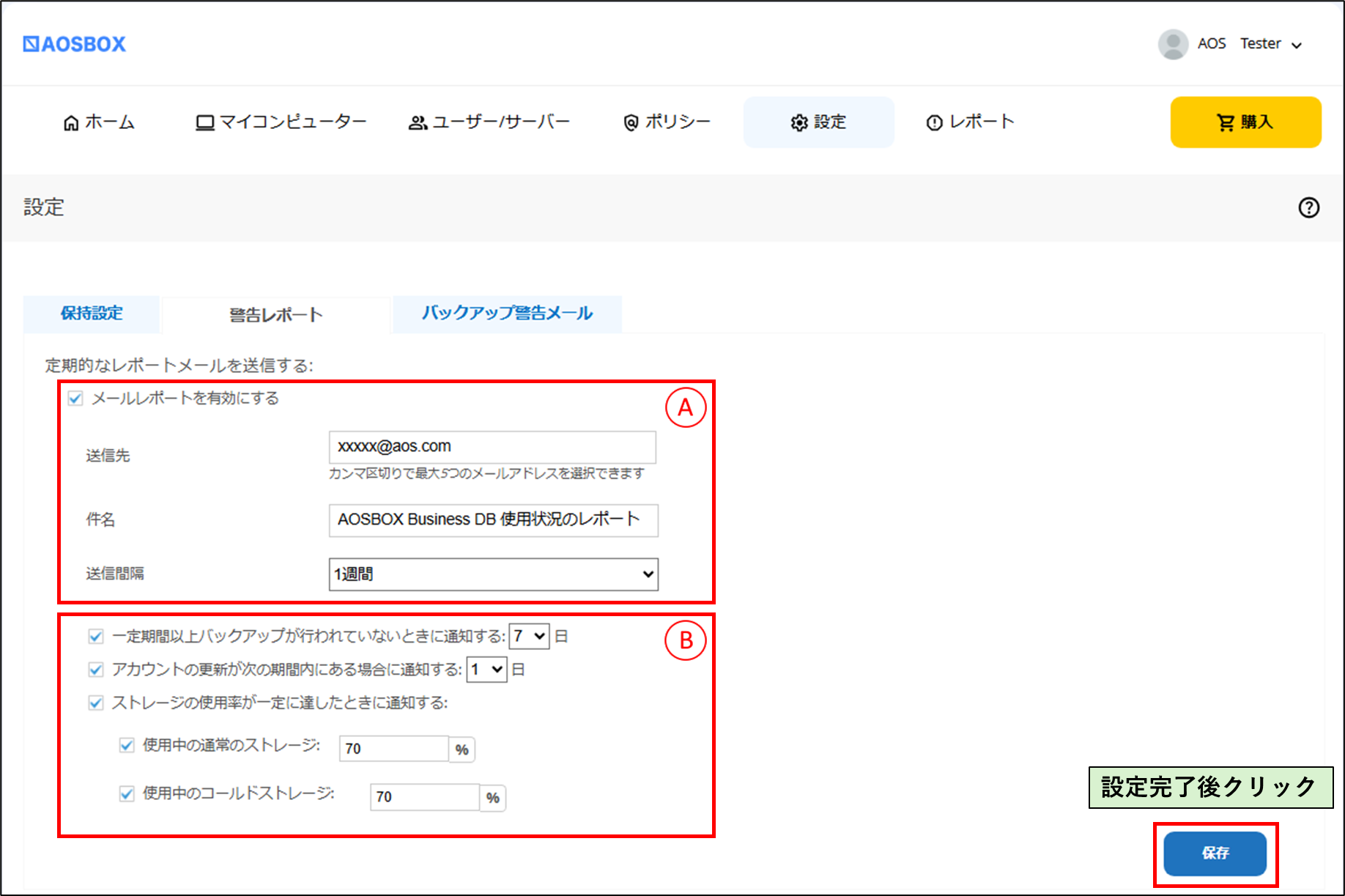Image resolution: width=1345 pixels, height=896 pixels.
Task: Open the マイコンピューター menu item
Action: [281, 122]
